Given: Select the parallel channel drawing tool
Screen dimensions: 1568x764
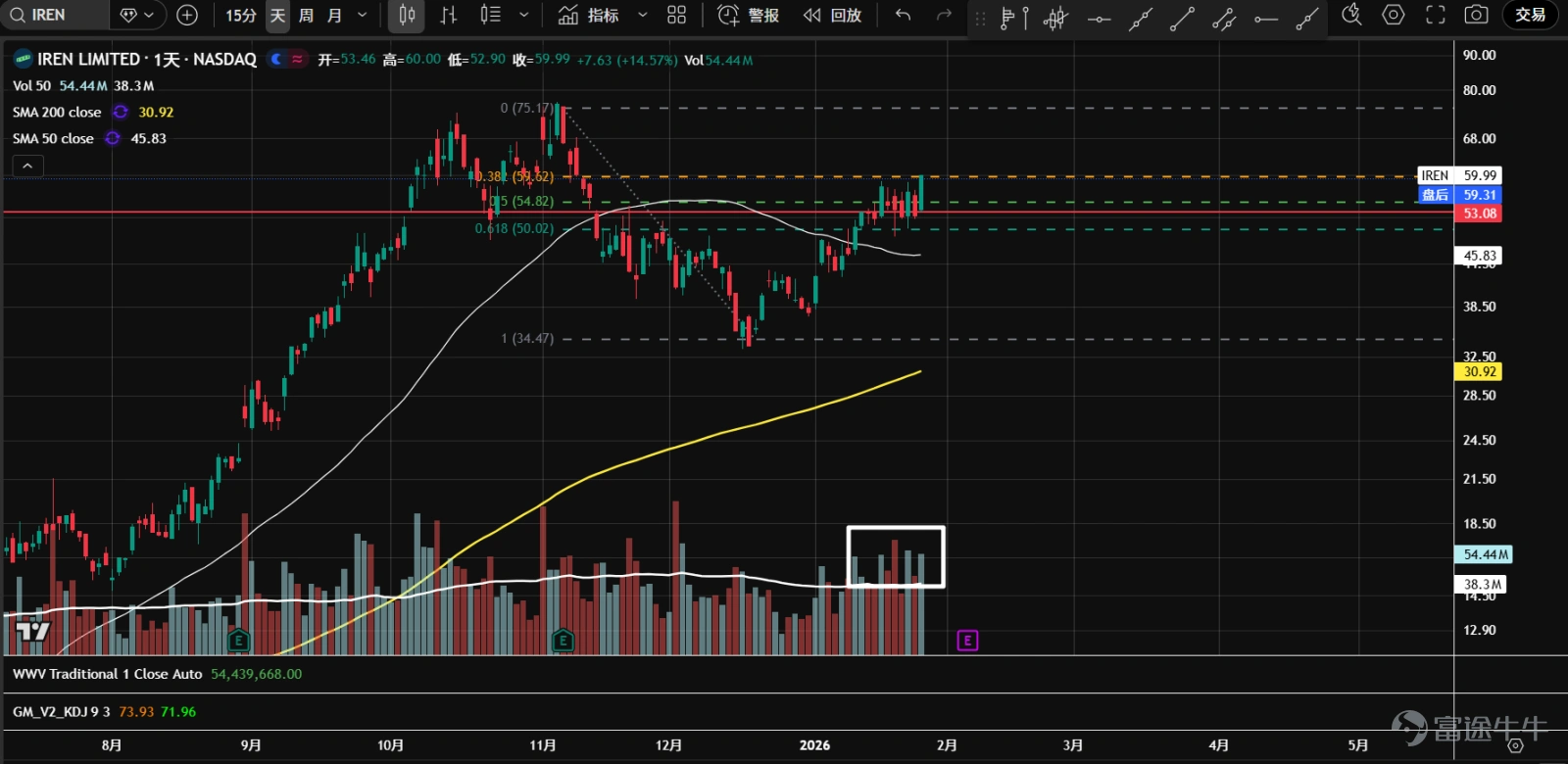Looking at the screenshot, I should pos(1224,18).
